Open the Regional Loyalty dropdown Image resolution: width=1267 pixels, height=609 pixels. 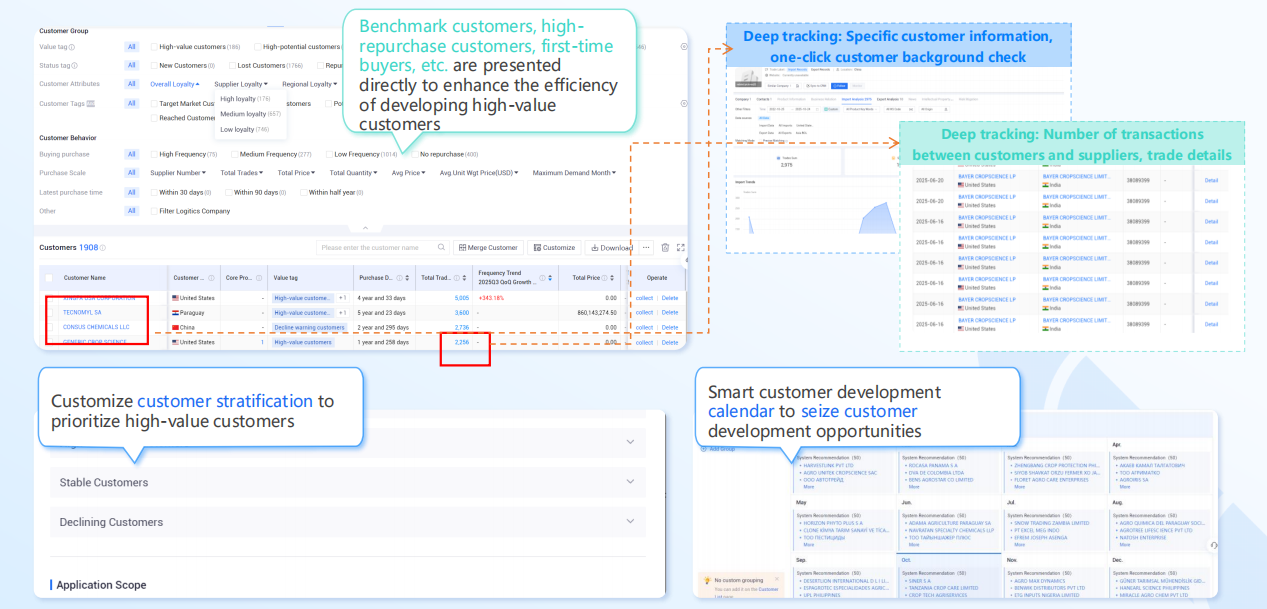click(x=310, y=84)
